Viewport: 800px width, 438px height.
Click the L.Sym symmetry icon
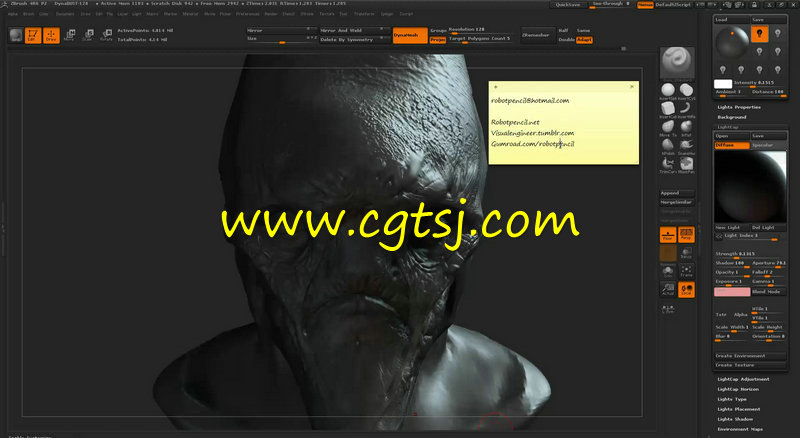click(668, 309)
